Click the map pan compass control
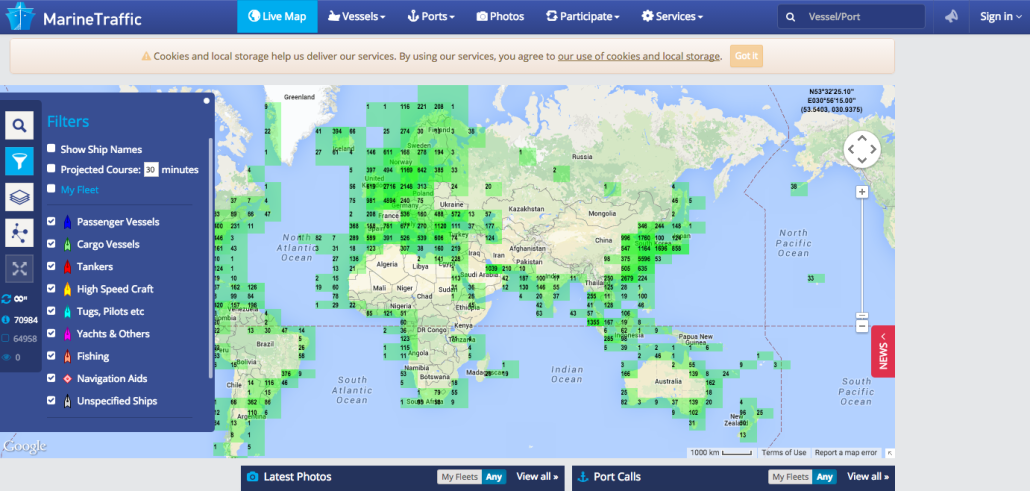This screenshot has height=491, width=1030. [x=862, y=149]
